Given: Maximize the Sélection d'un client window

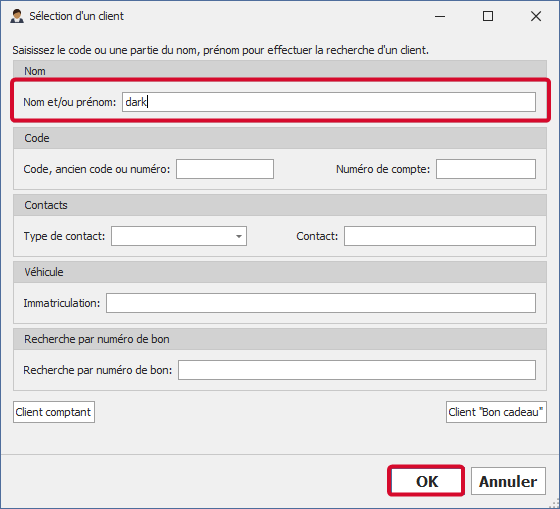Looking at the screenshot, I should pos(488,16).
